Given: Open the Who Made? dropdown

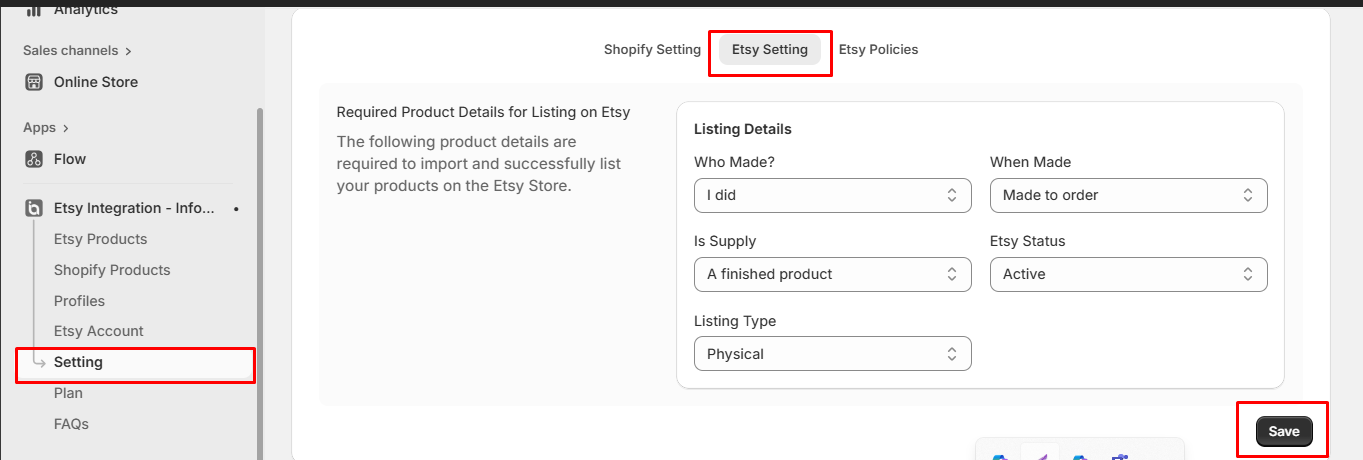Looking at the screenshot, I should pos(832,195).
